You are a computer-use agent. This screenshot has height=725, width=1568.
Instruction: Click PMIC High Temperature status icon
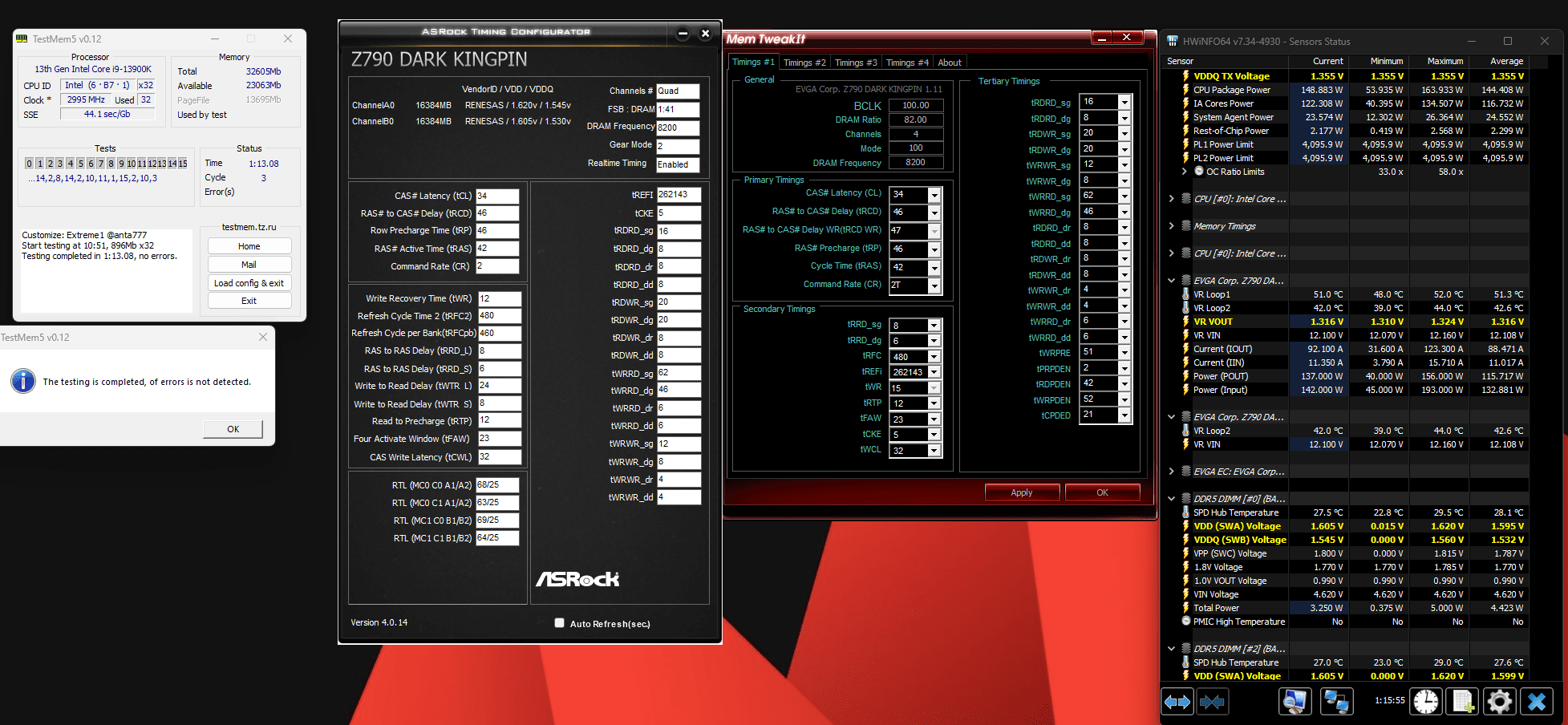(x=1185, y=622)
